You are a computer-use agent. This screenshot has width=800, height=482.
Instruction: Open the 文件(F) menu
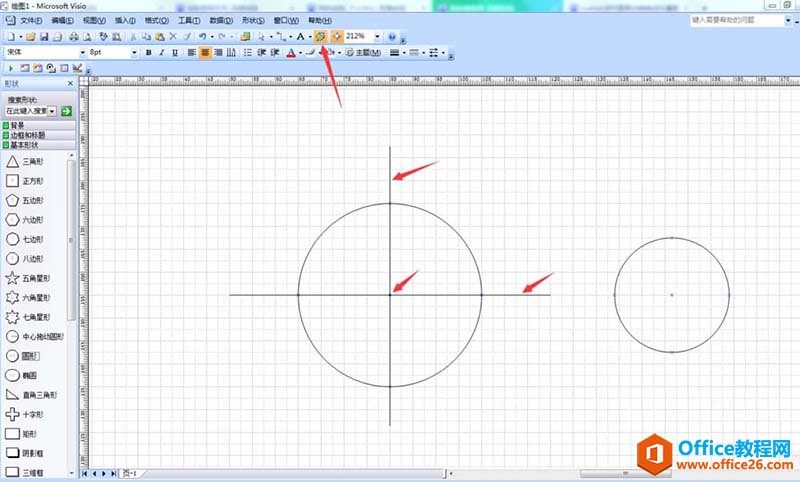(x=31, y=20)
